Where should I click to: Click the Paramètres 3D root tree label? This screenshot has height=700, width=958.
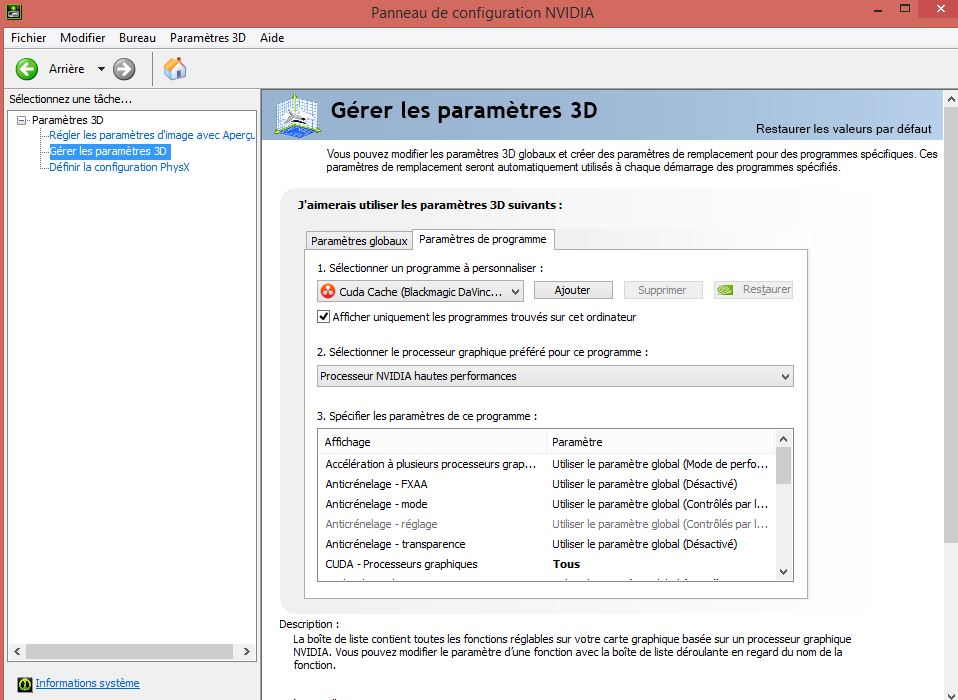(x=68, y=120)
